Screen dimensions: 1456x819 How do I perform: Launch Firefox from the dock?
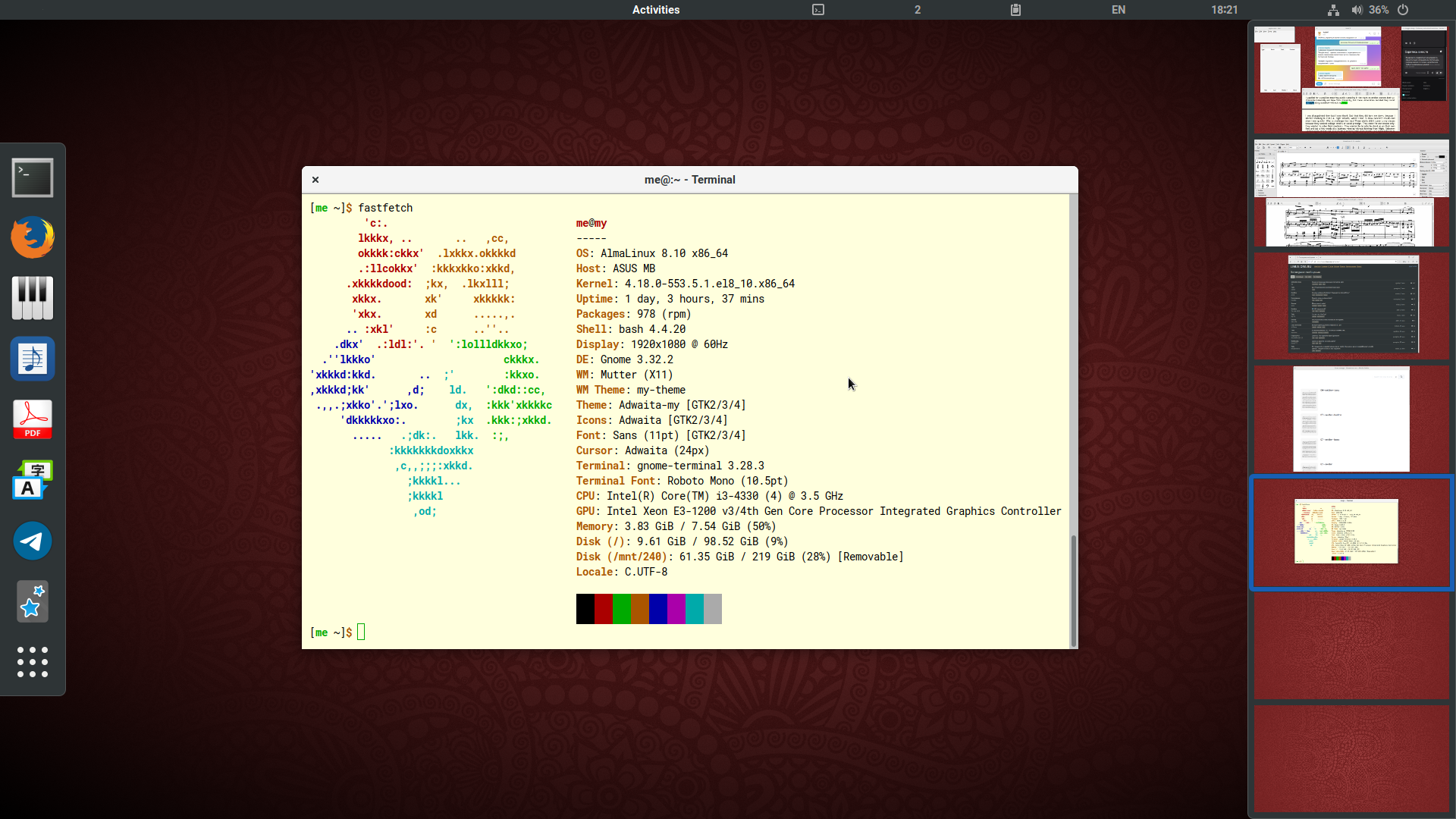33,237
